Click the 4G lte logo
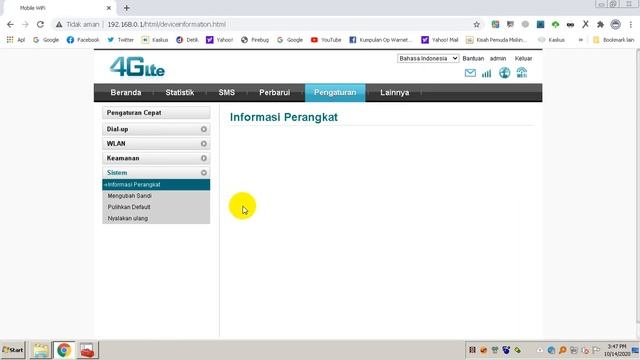The image size is (640, 360). [x=137, y=67]
